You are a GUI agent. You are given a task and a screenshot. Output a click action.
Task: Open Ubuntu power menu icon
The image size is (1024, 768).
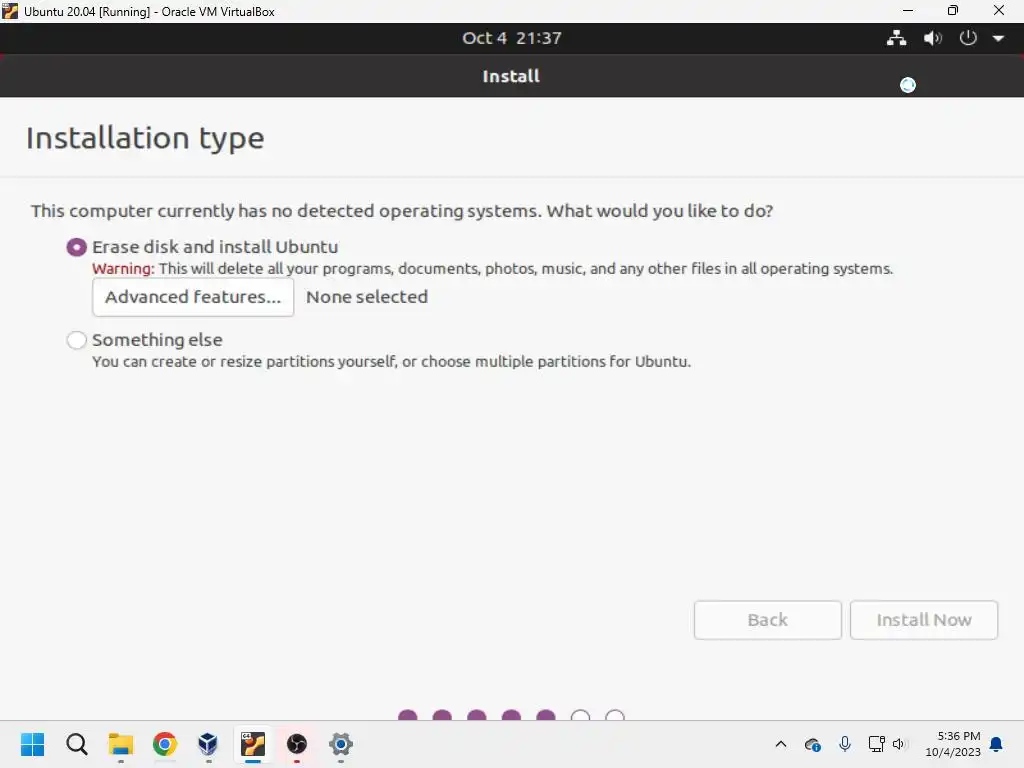point(968,38)
